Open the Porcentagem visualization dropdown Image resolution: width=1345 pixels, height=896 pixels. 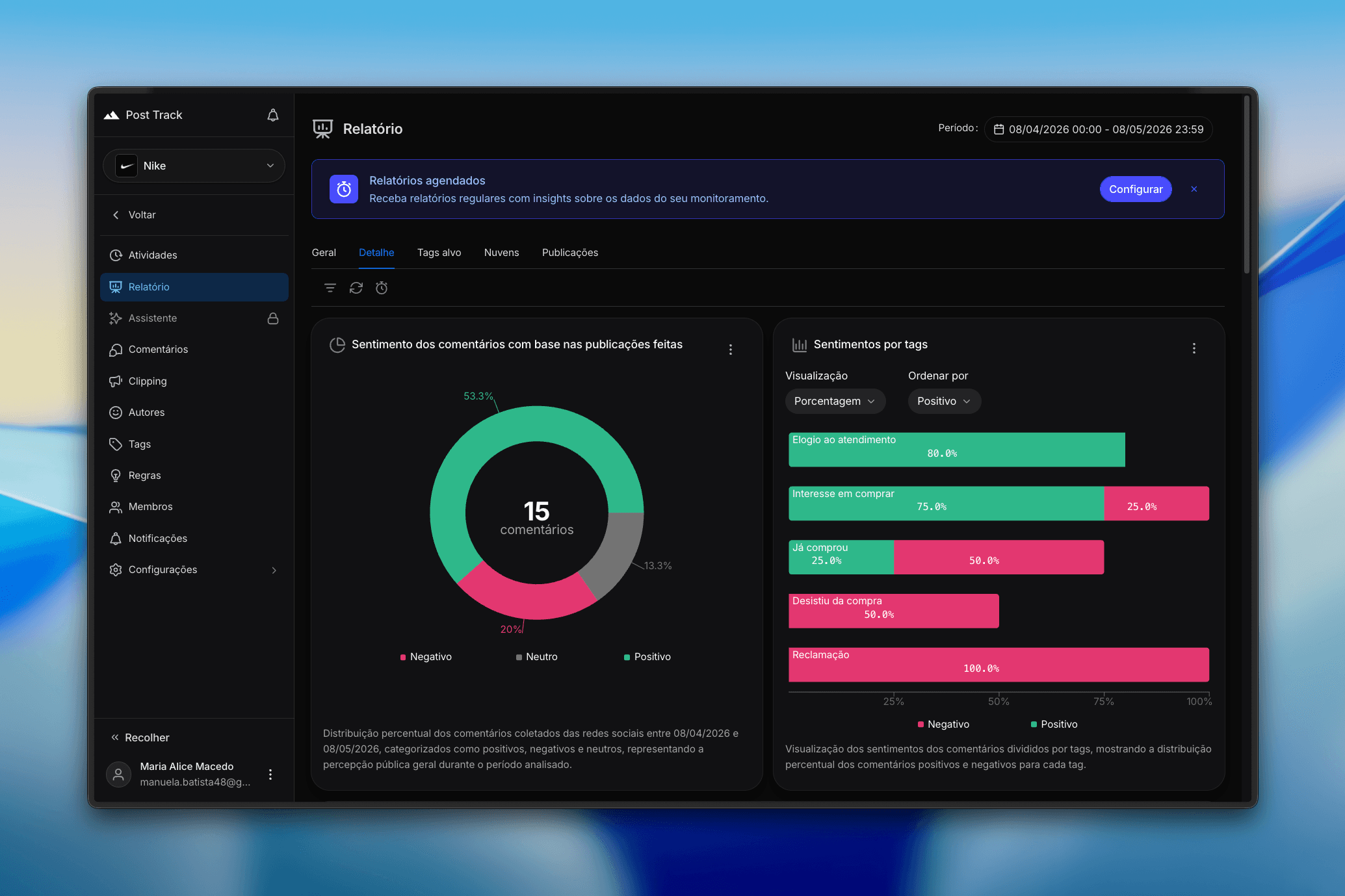point(835,402)
